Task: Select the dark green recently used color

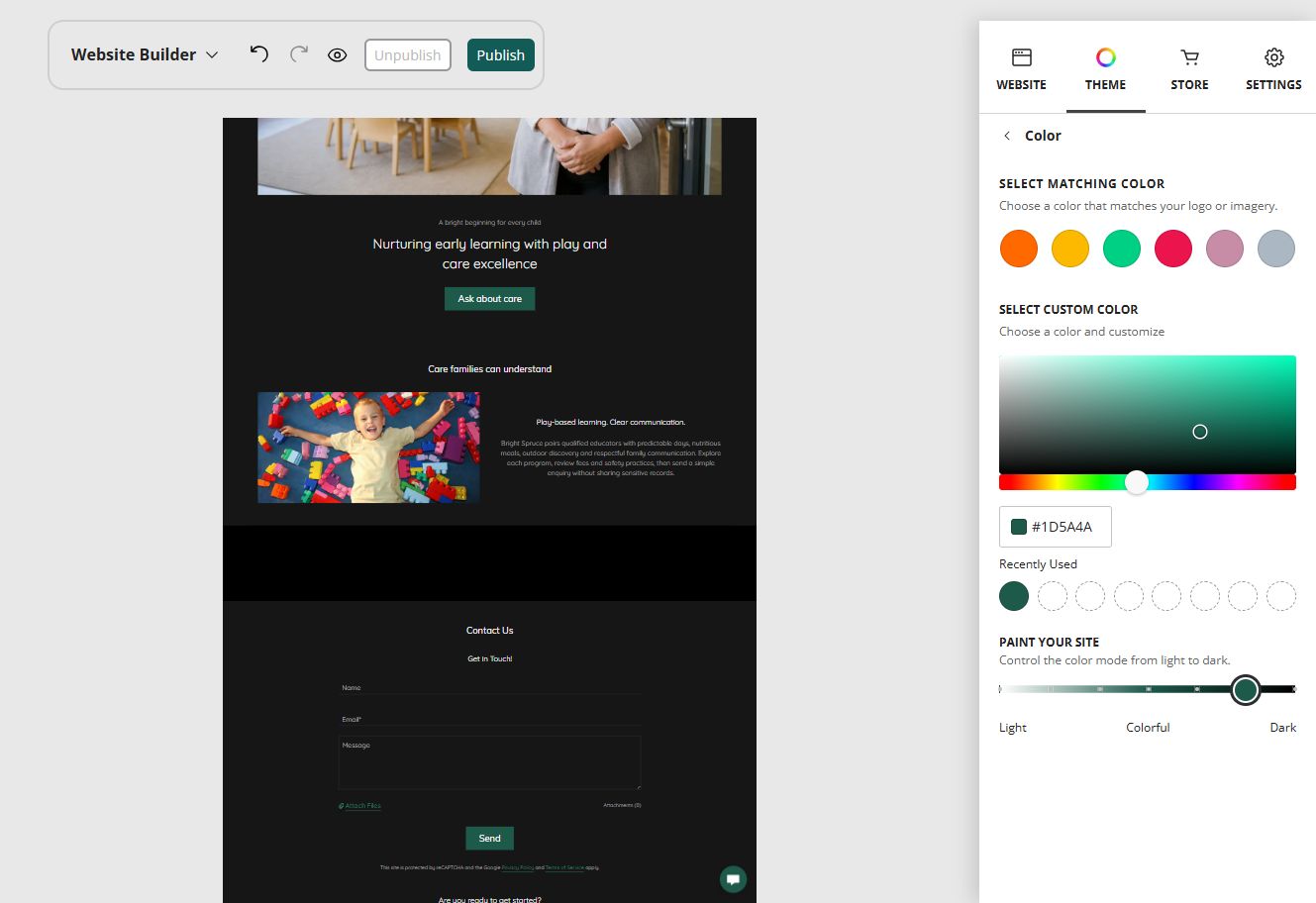Action: click(x=1014, y=596)
